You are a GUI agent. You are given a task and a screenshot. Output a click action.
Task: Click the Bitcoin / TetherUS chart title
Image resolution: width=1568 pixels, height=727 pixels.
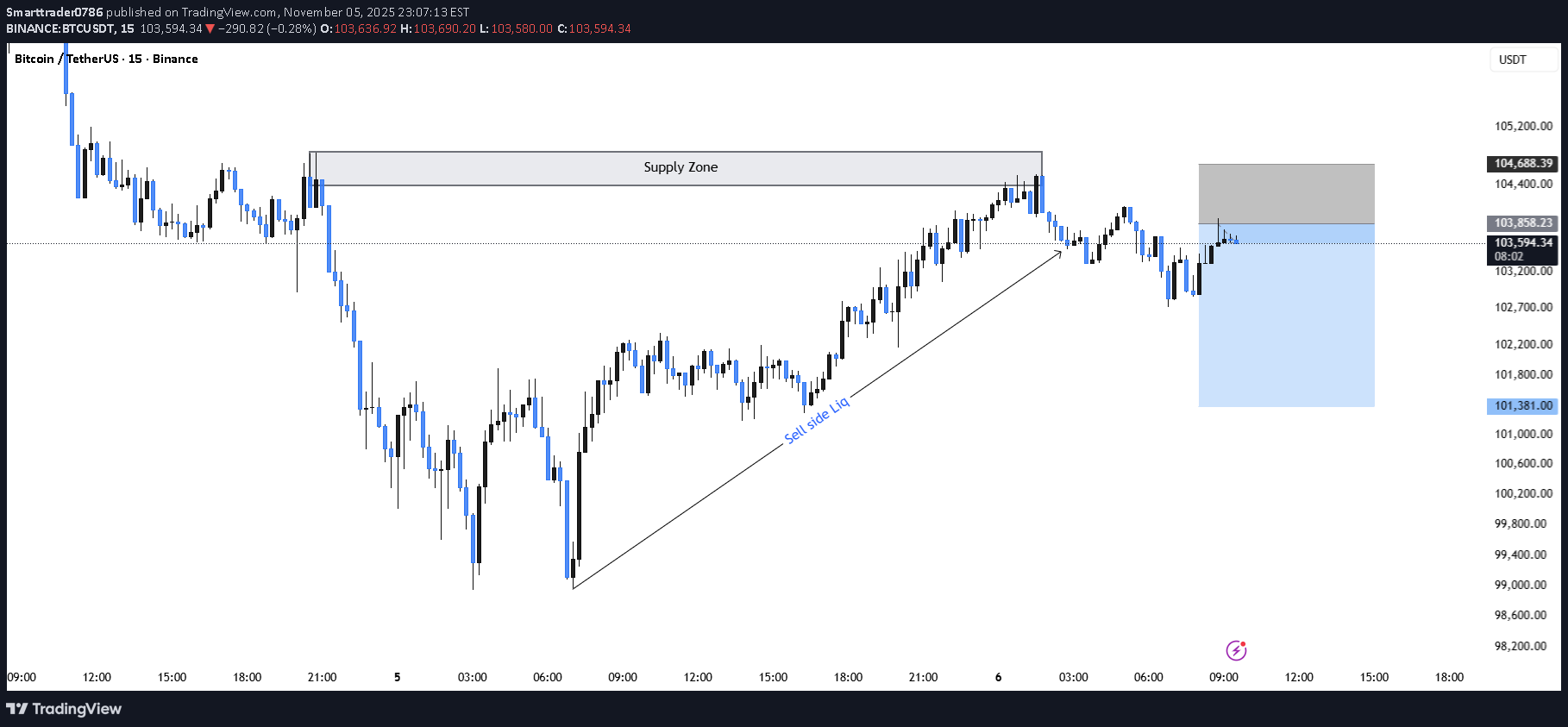(106, 59)
